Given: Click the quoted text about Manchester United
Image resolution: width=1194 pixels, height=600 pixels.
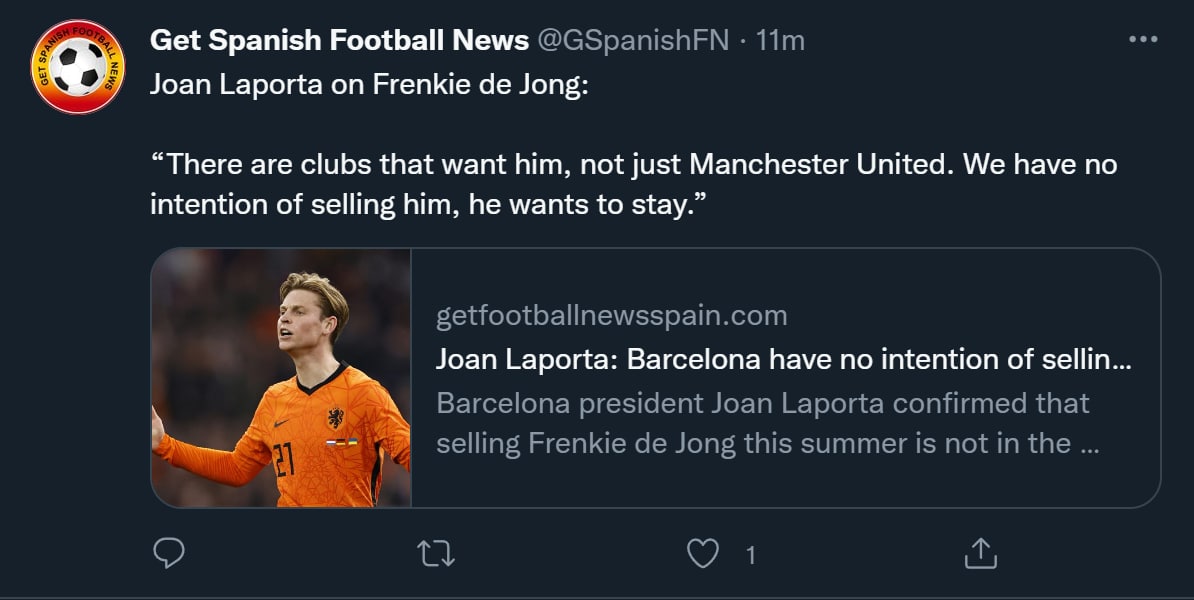Looking at the screenshot, I should pyautogui.click(x=633, y=164).
